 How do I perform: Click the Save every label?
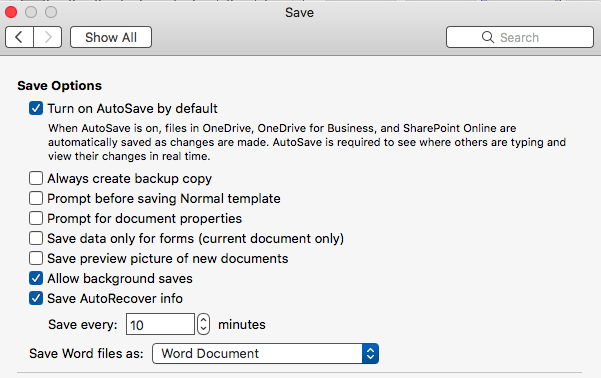[82, 325]
